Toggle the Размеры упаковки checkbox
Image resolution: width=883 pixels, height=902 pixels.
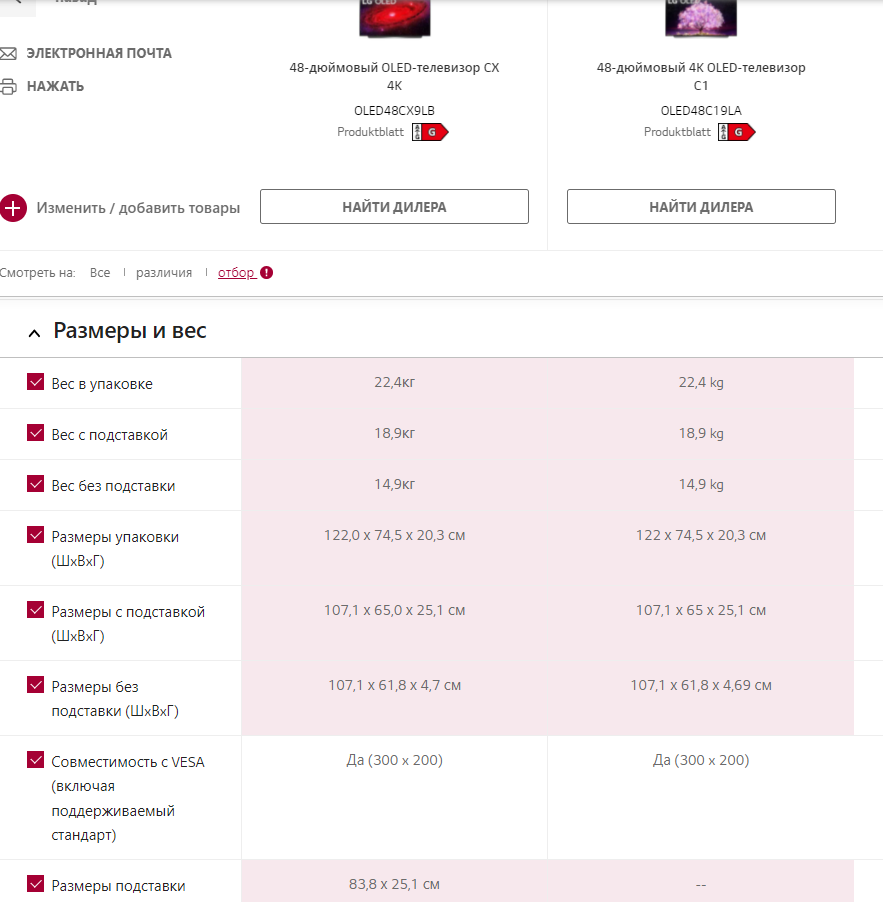36,535
